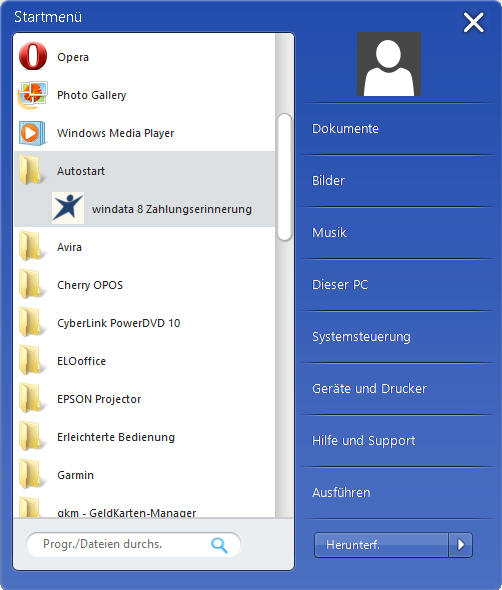The width and height of the screenshot is (502, 590).
Task: Open 'windata 8 Zahlungserinnerung' entry text
Action: 172,209
